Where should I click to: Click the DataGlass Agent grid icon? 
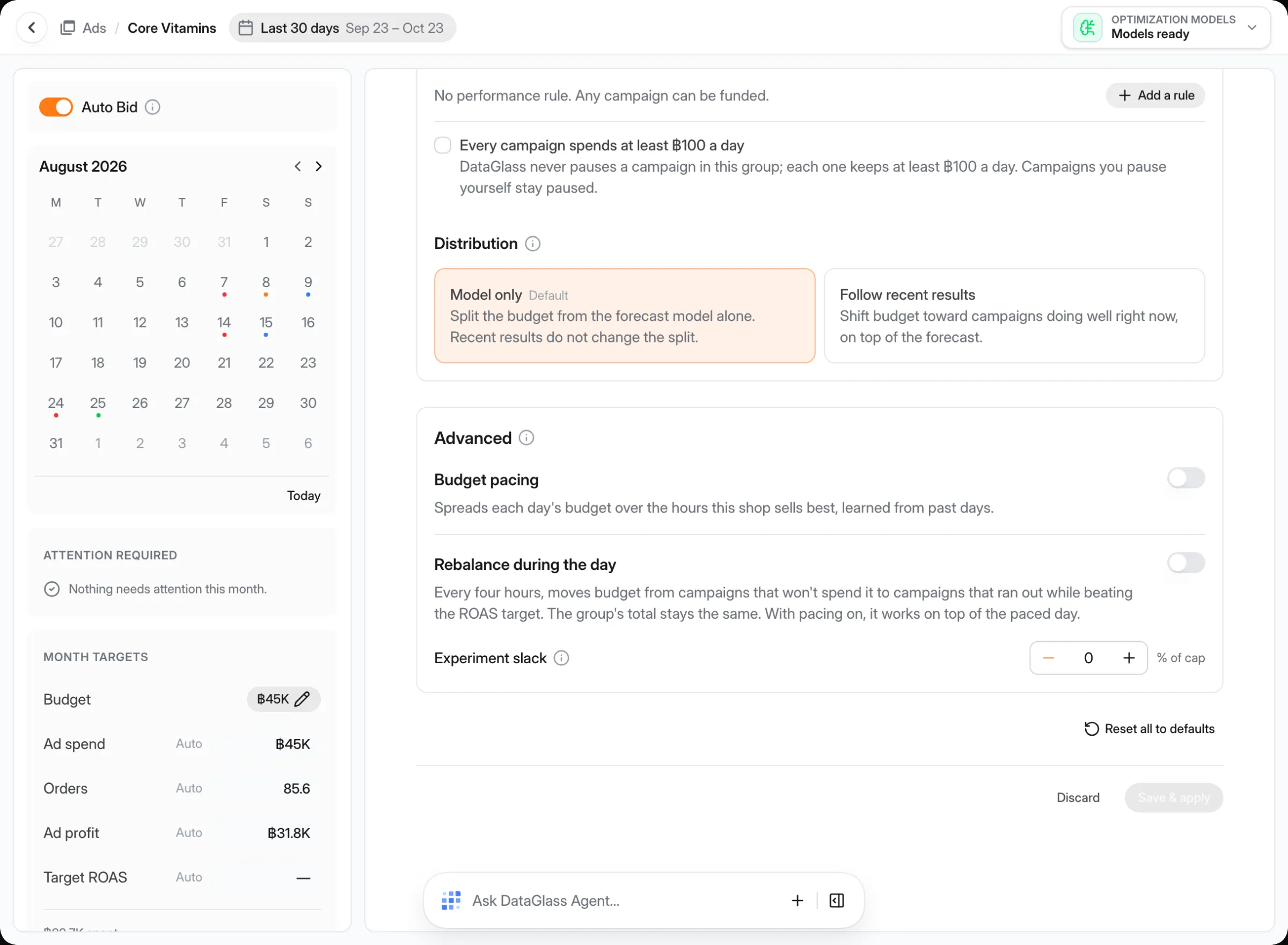451,901
